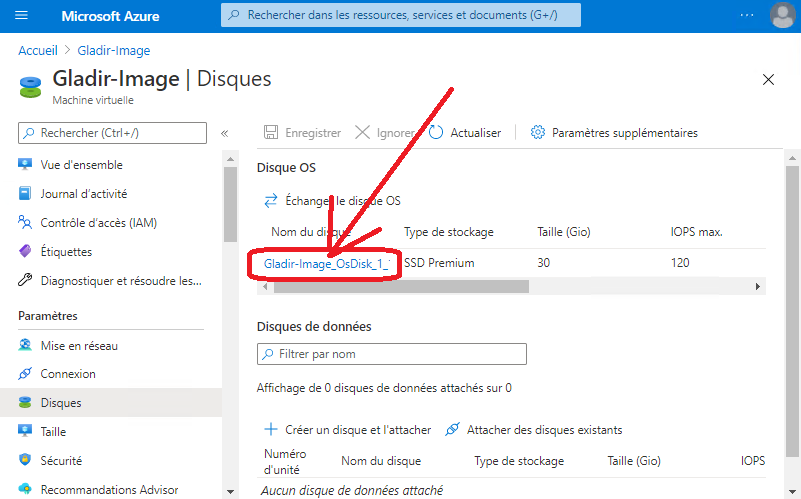Click the plus icon for creating disk
The height and width of the screenshot is (499, 801).
[x=271, y=429]
